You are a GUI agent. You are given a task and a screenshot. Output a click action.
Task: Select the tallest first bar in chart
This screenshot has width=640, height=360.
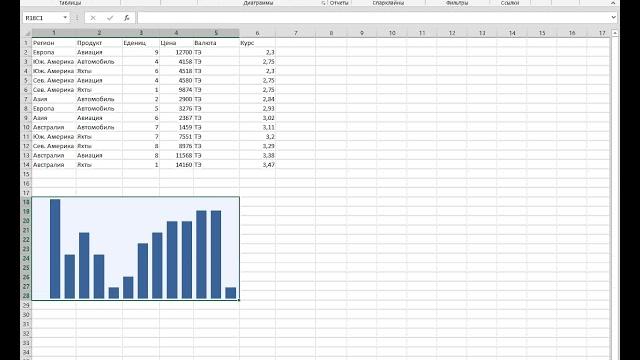[x=55, y=249]
